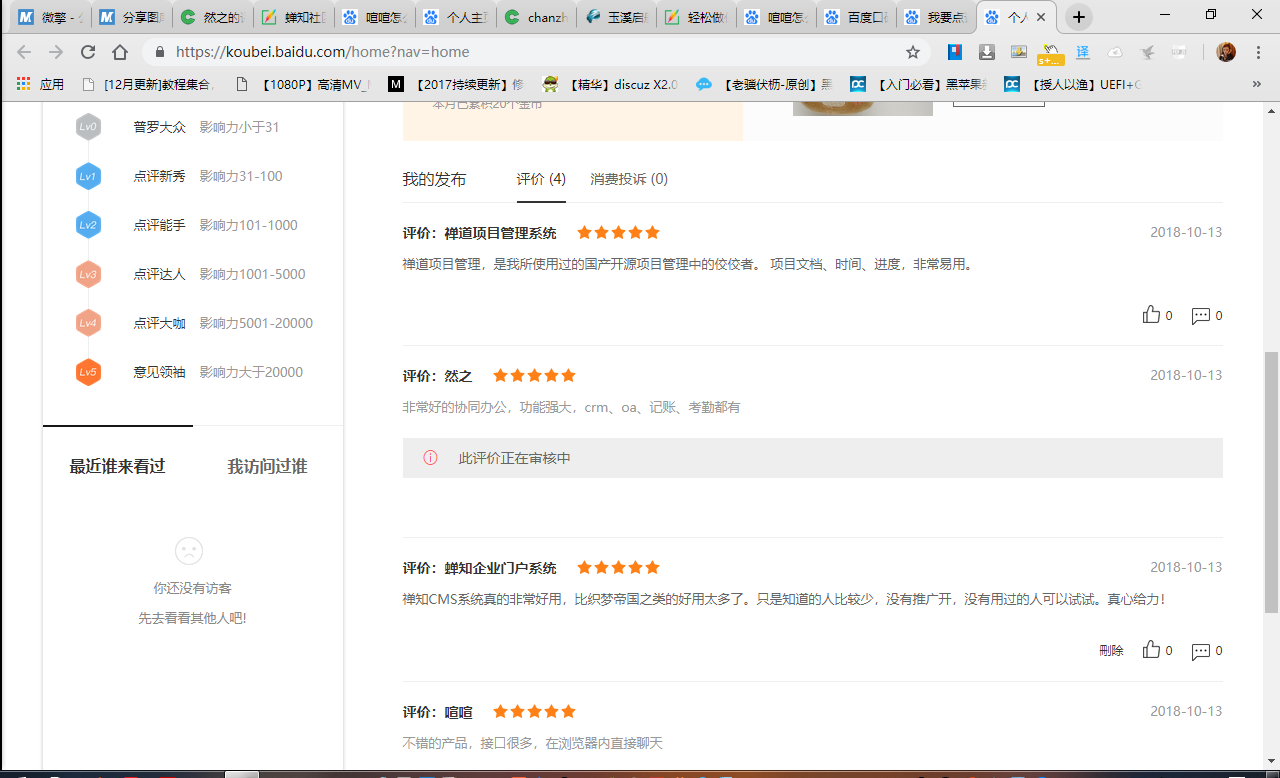The height and width of the screenshot is (778, 1280).
Task: Open the grey bird extension icon
Action: (1147, 52)
